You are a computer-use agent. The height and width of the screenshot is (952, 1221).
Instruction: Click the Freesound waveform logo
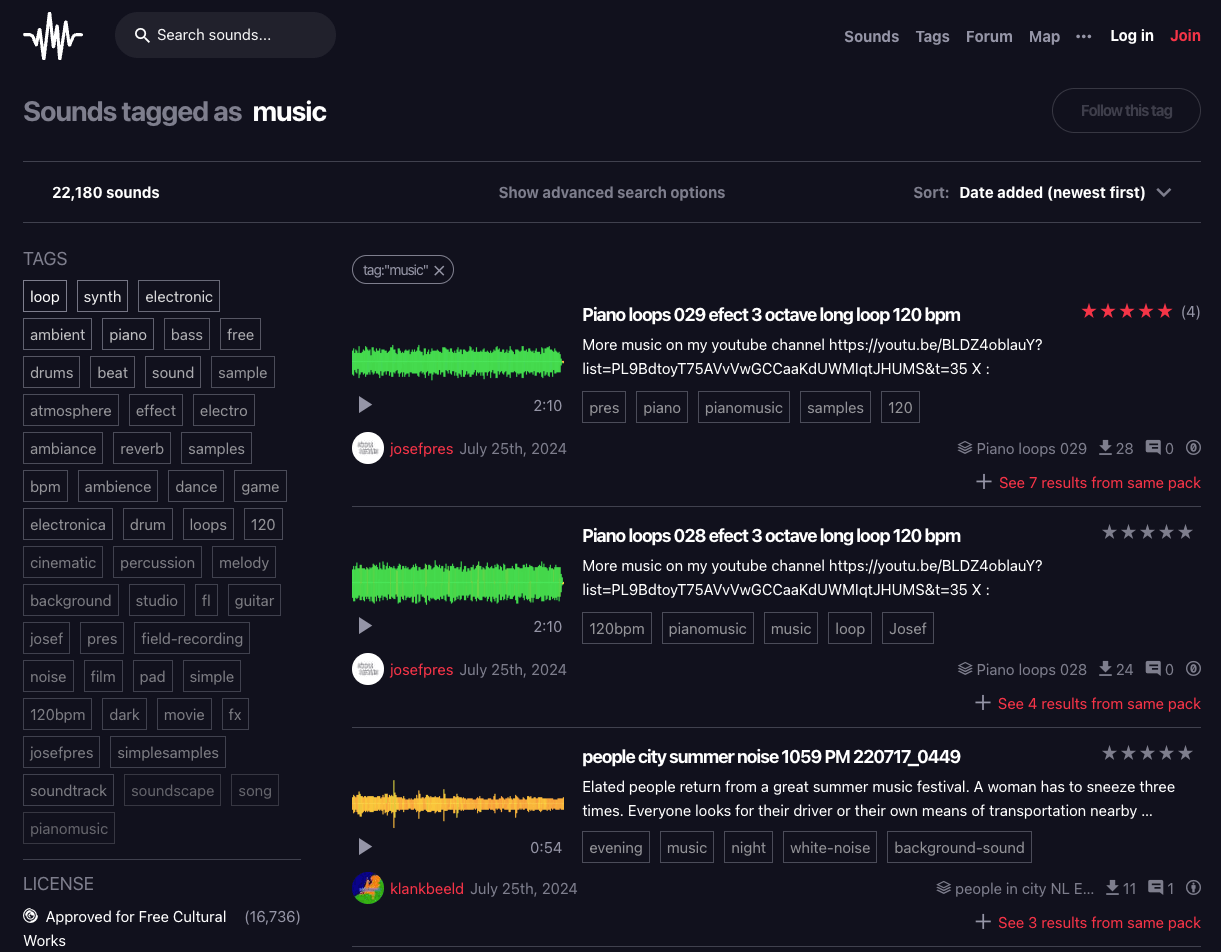tap(53, 36)
